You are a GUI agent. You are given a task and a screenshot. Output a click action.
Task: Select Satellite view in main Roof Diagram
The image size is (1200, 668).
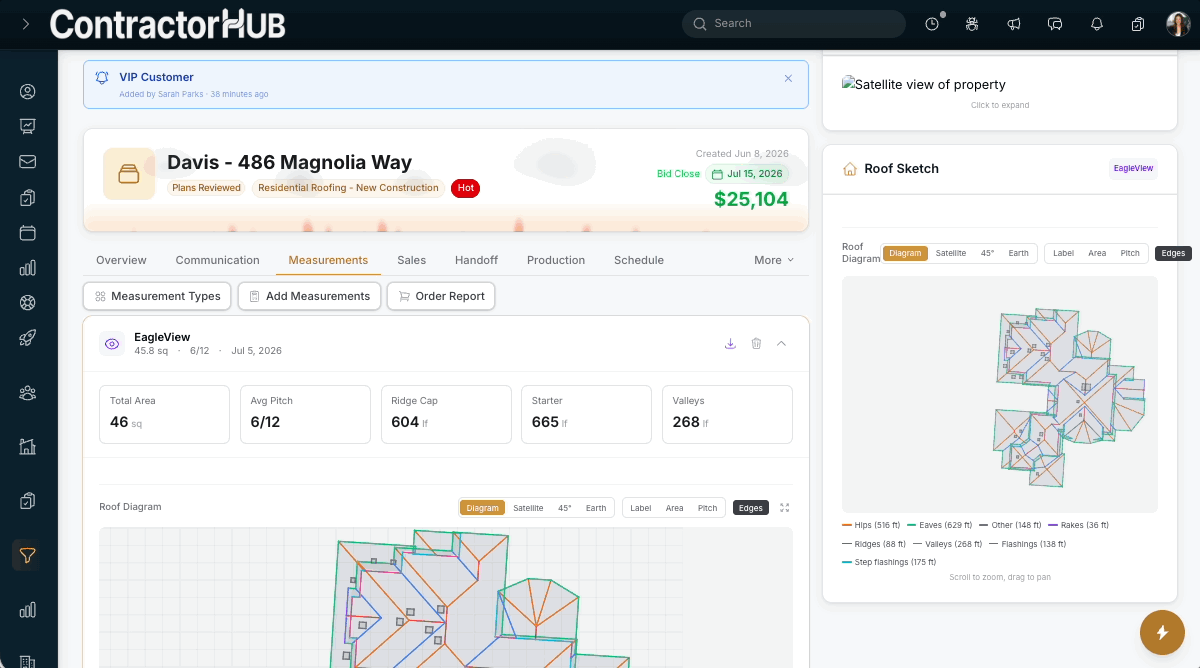[528, 508]
